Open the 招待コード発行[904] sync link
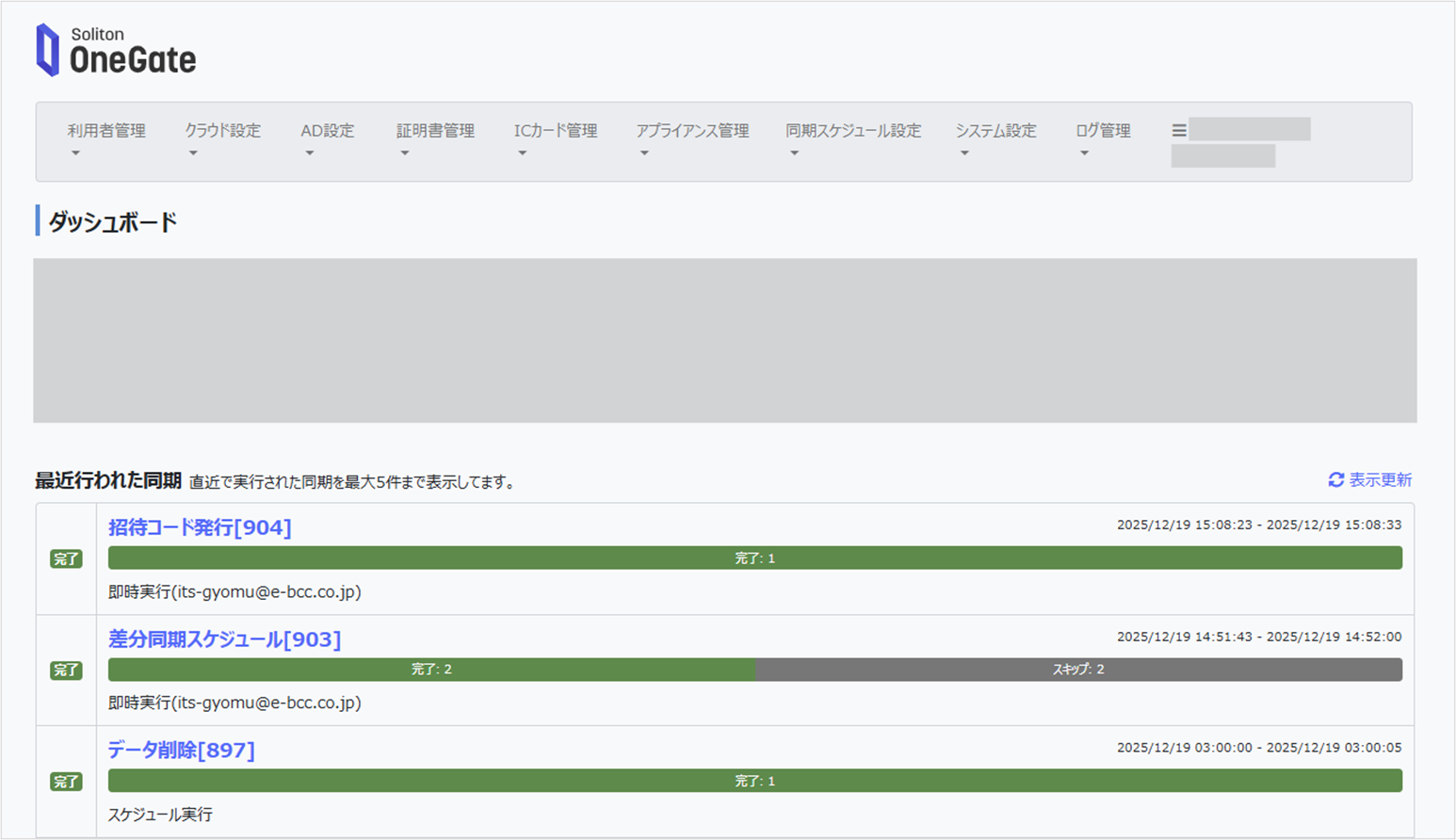 [200, 527]
